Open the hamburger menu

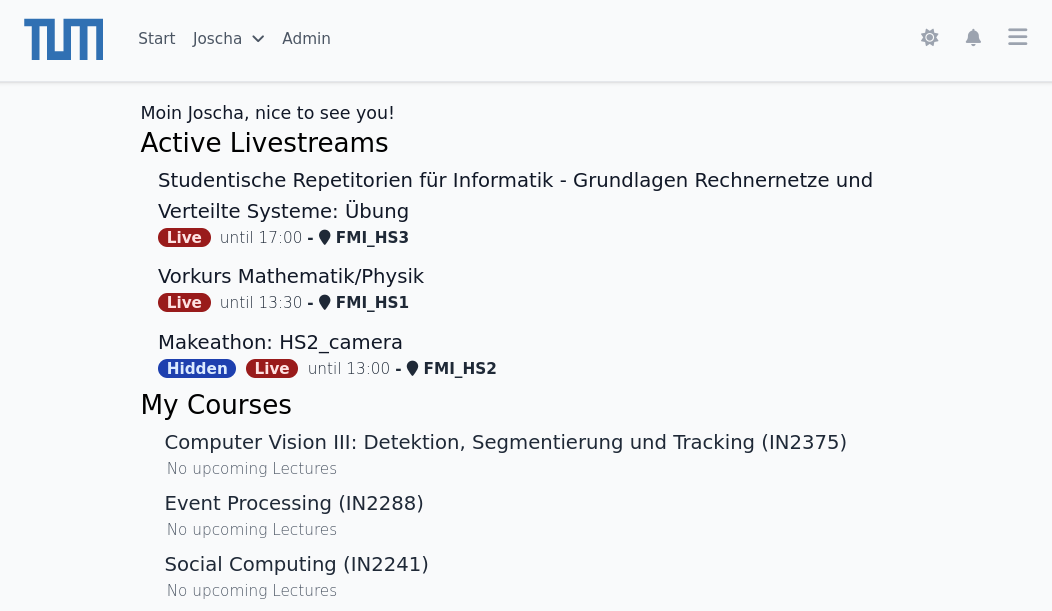click(x=1017, y=37)
